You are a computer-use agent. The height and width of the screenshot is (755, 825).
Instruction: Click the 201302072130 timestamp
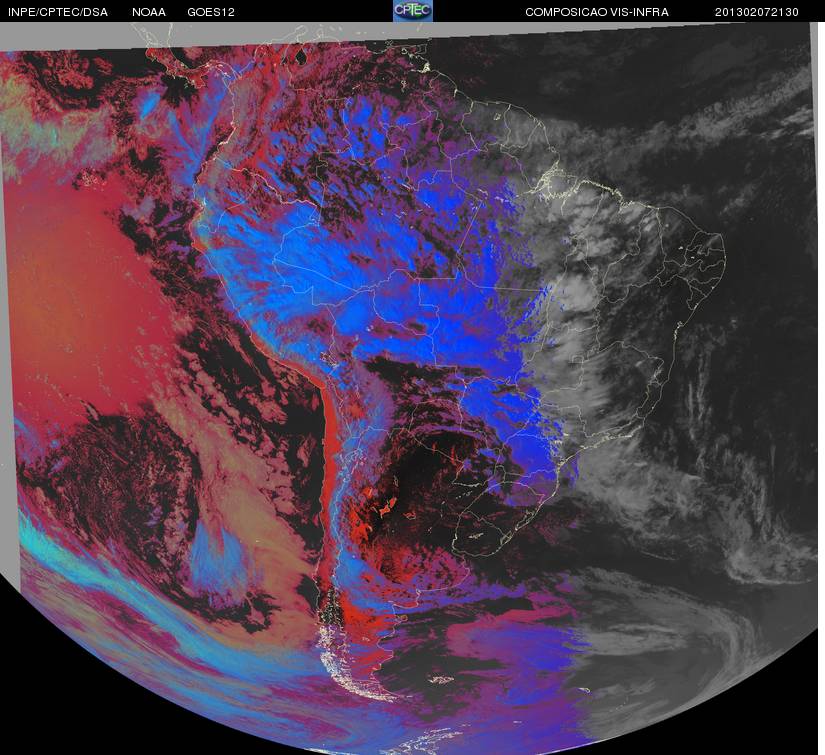pos(757,12)
